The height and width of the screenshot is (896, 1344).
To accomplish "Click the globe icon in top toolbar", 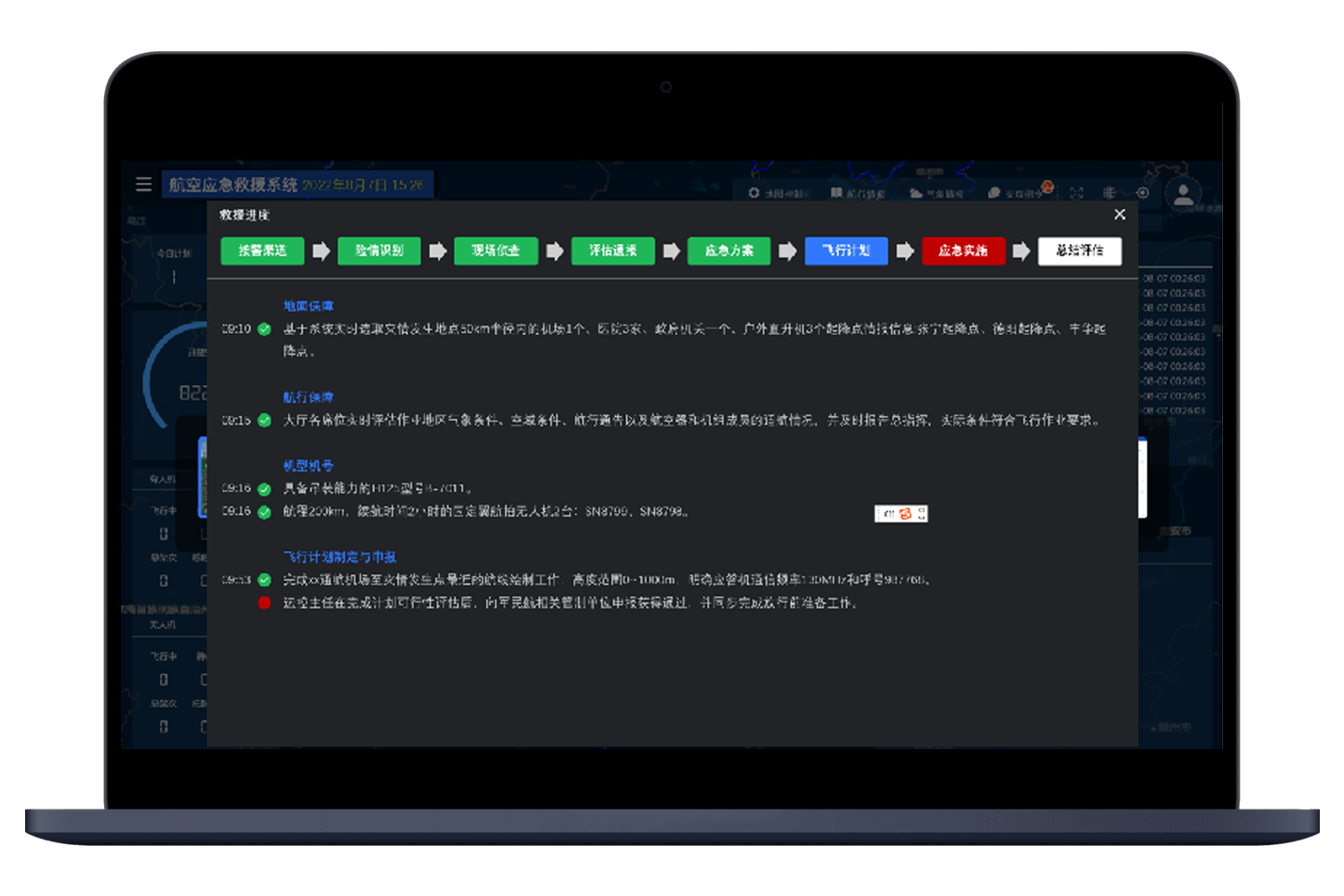I will pyautogui.click(x=1109, y=193).
